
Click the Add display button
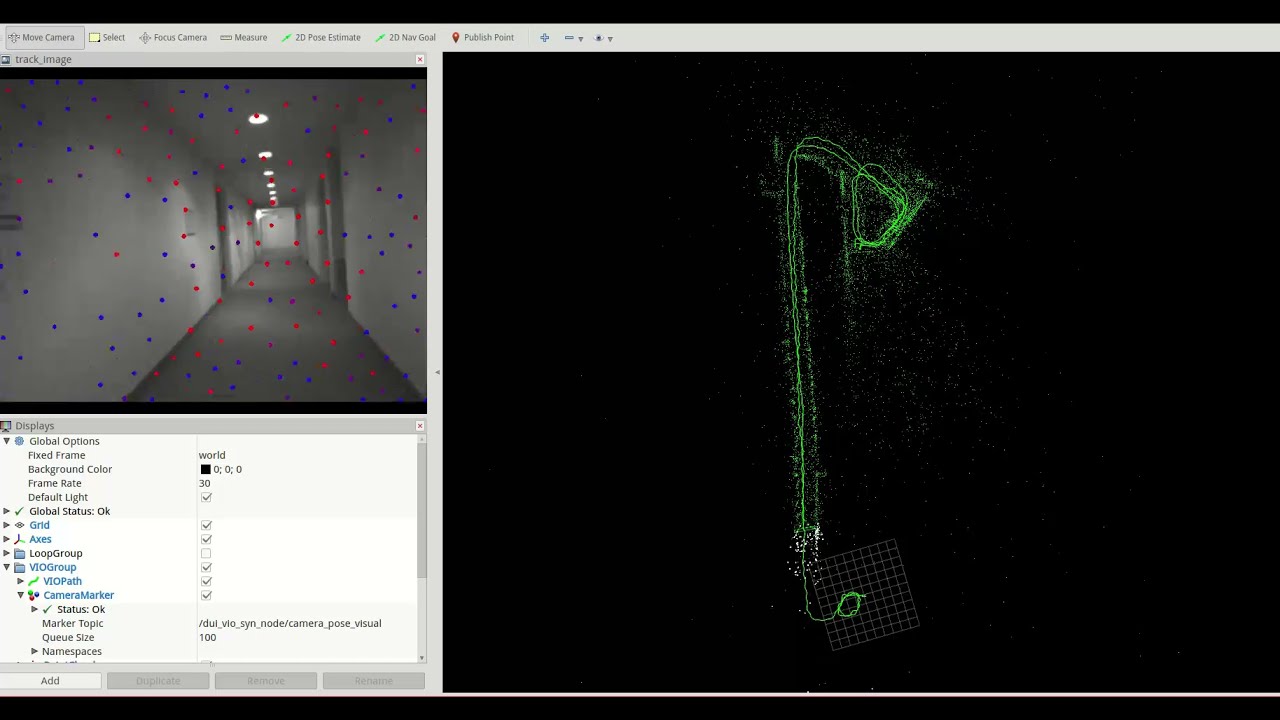[x=50, y=681]
